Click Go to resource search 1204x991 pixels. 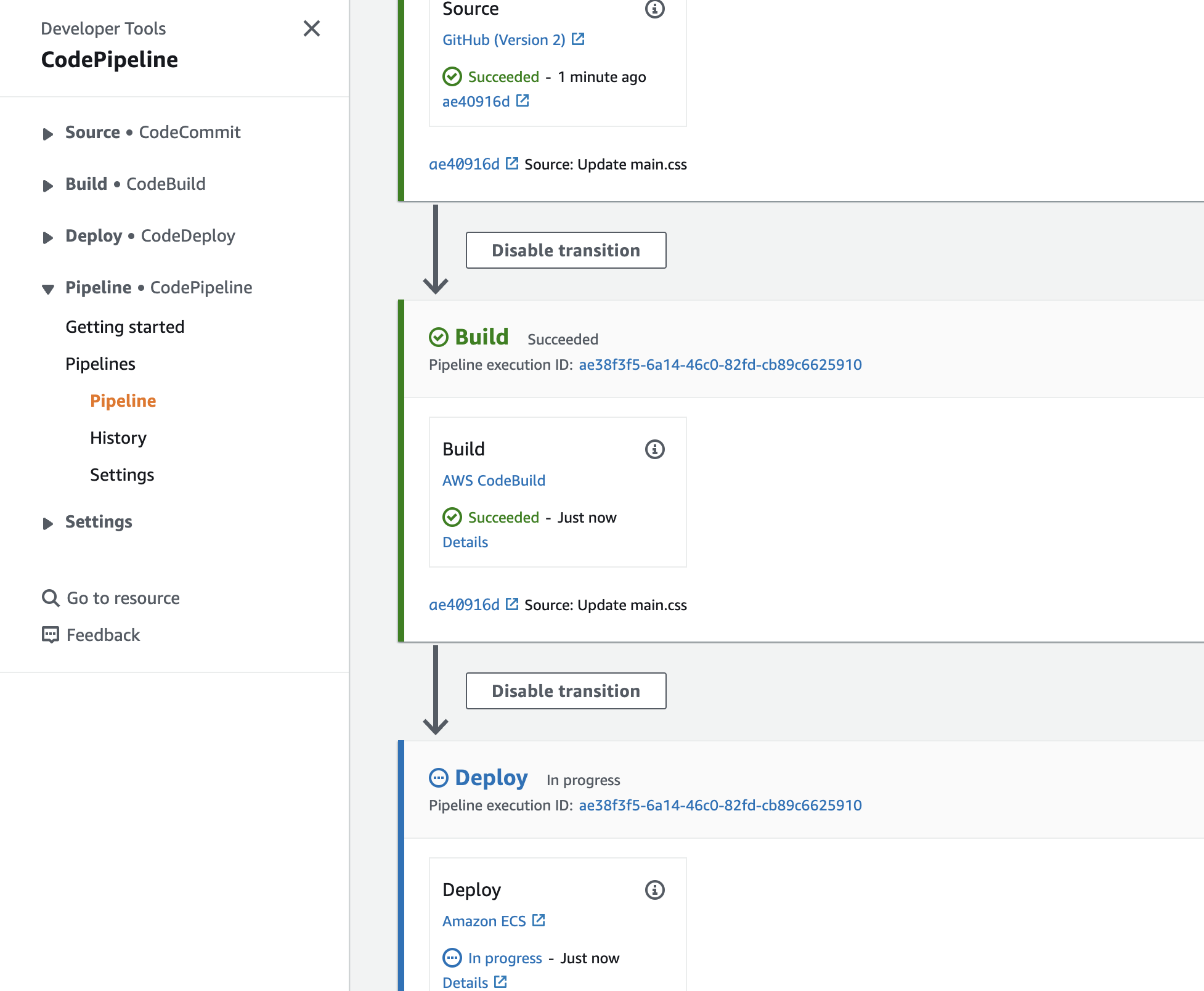pyautogui.click(x=123, y=598)
